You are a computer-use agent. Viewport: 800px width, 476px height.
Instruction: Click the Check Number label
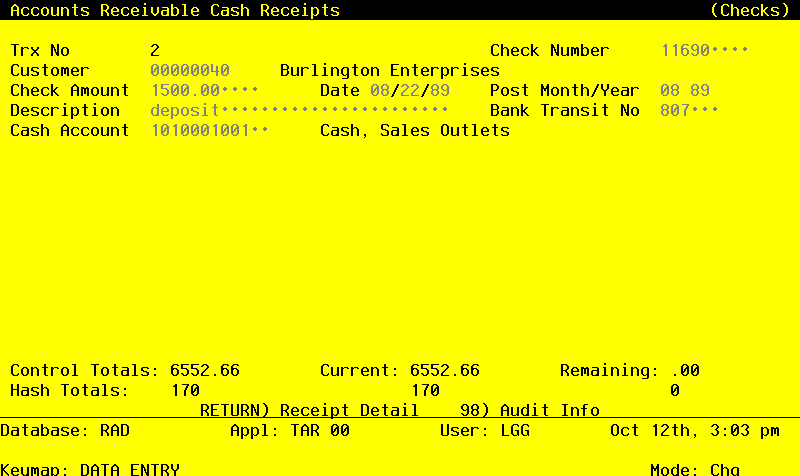[x=549, y=51]
